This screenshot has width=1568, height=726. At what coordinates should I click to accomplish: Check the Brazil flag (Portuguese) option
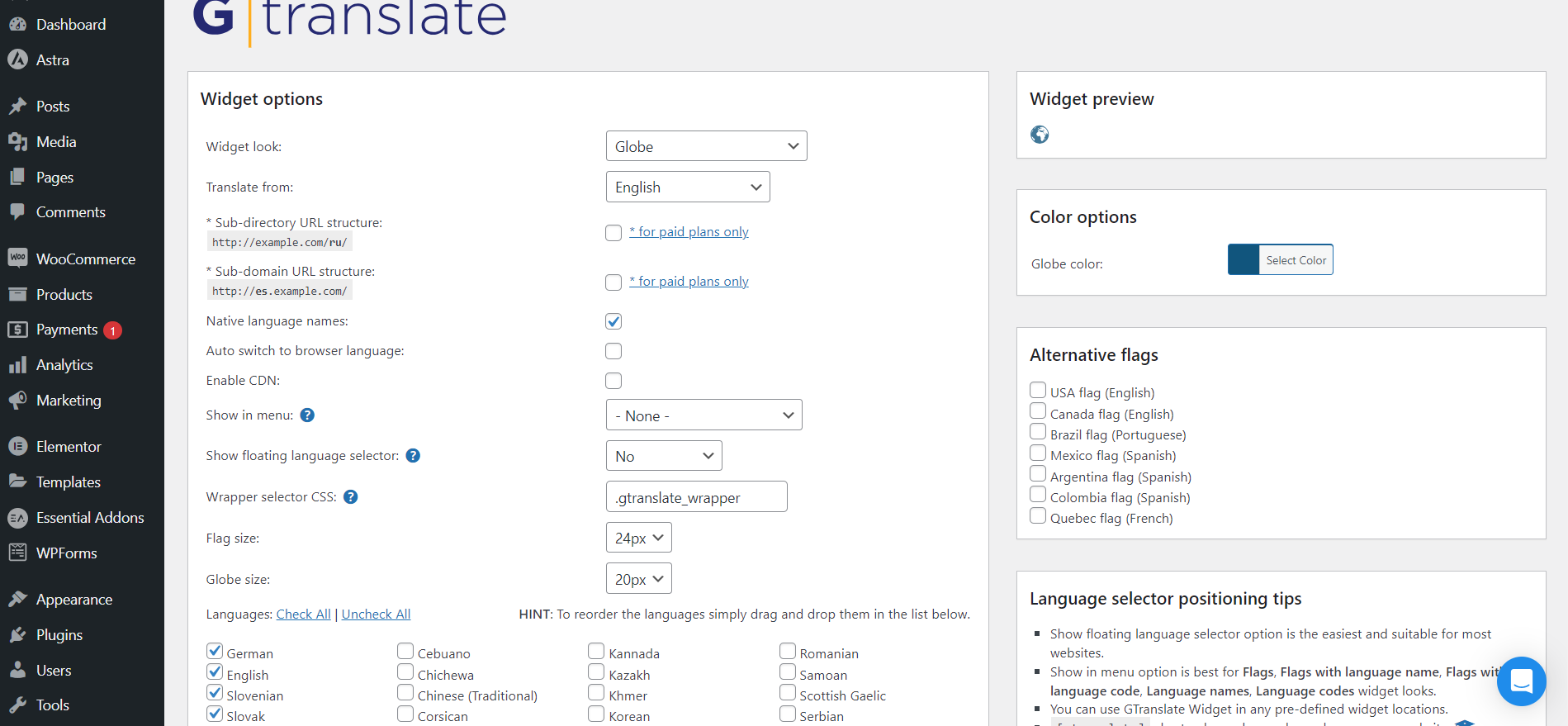1038,431
